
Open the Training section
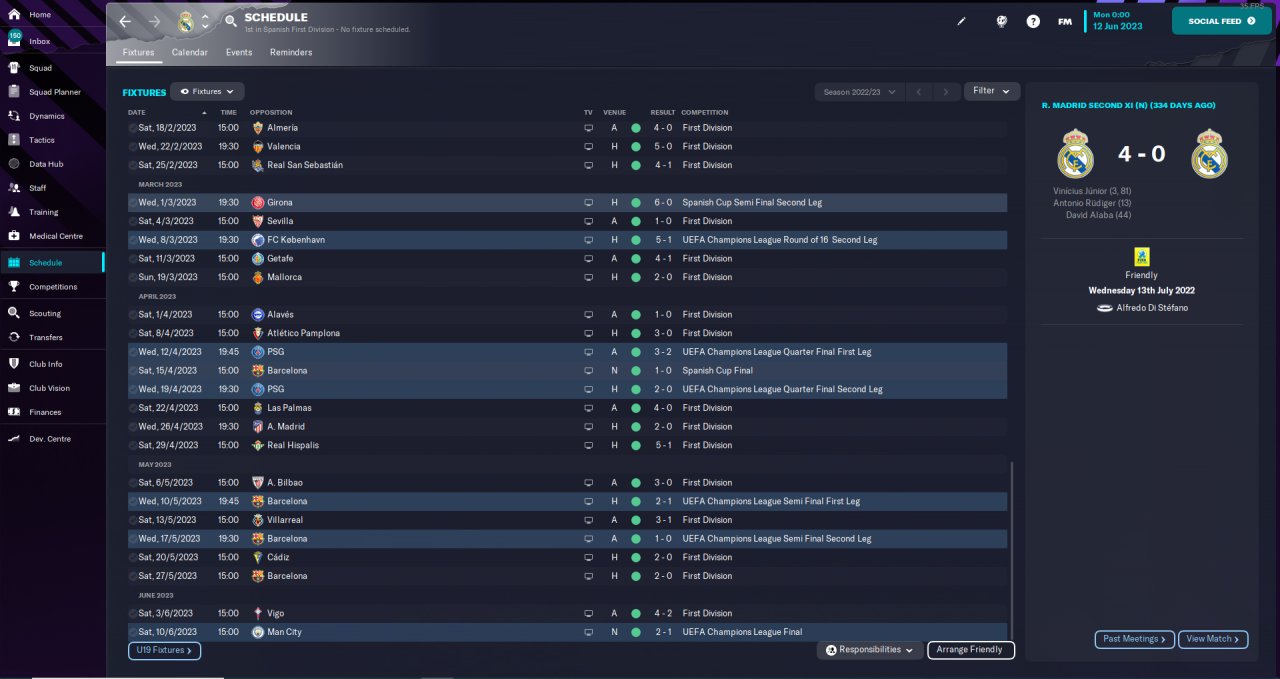tap(52, 212)
